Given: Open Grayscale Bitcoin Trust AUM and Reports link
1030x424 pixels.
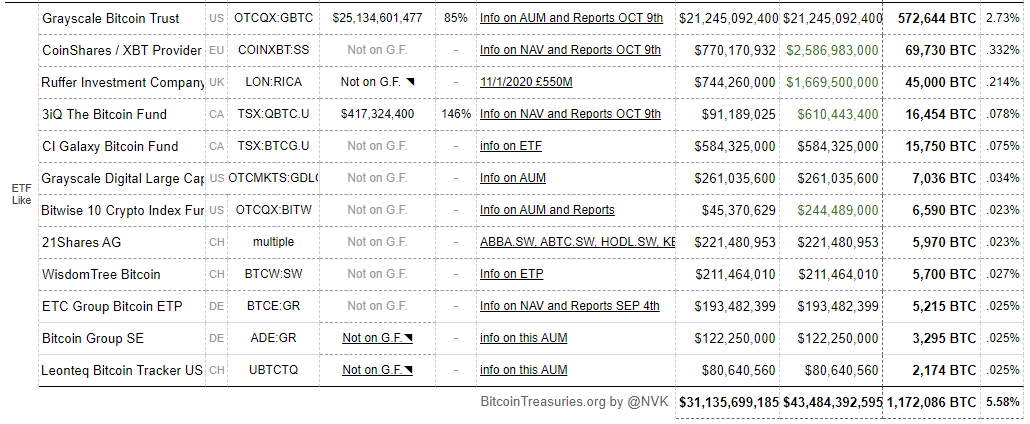Looking at the screenshot, I should point(570,18).
